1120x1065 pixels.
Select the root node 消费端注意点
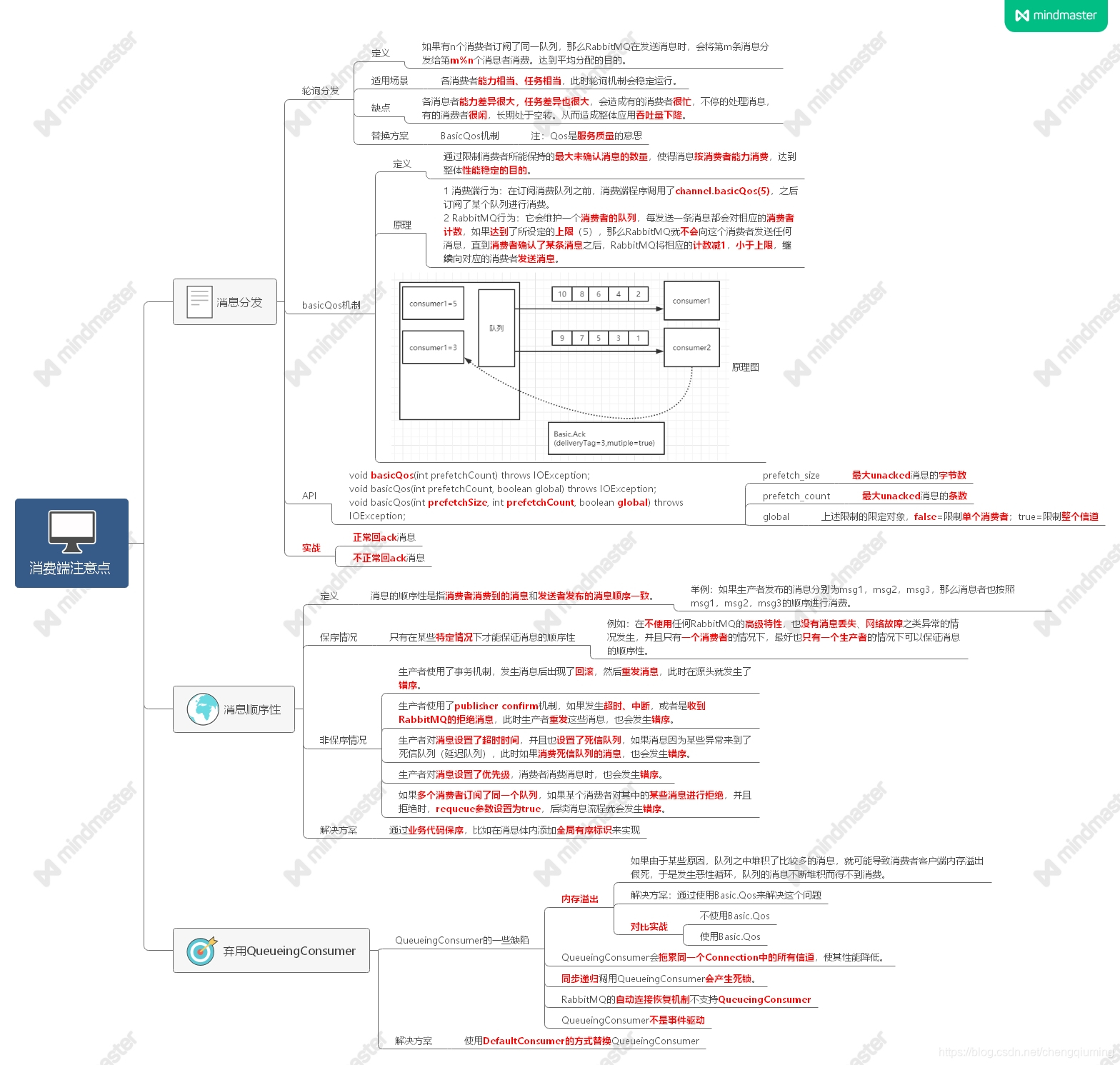[x=71, y=543]
